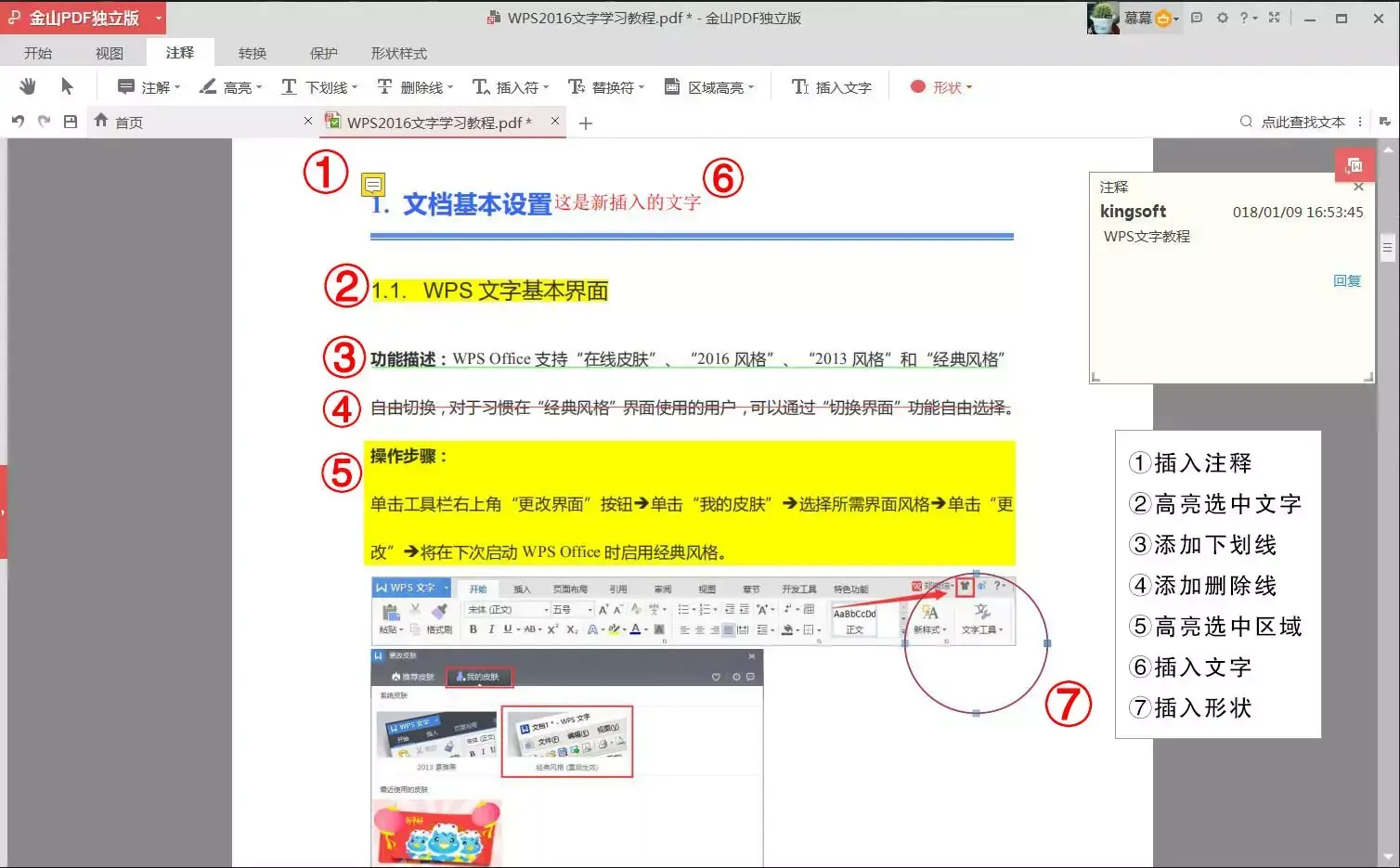Open a new tab with plus icon
1400x868 pixels.
click(x=586, y=123)
